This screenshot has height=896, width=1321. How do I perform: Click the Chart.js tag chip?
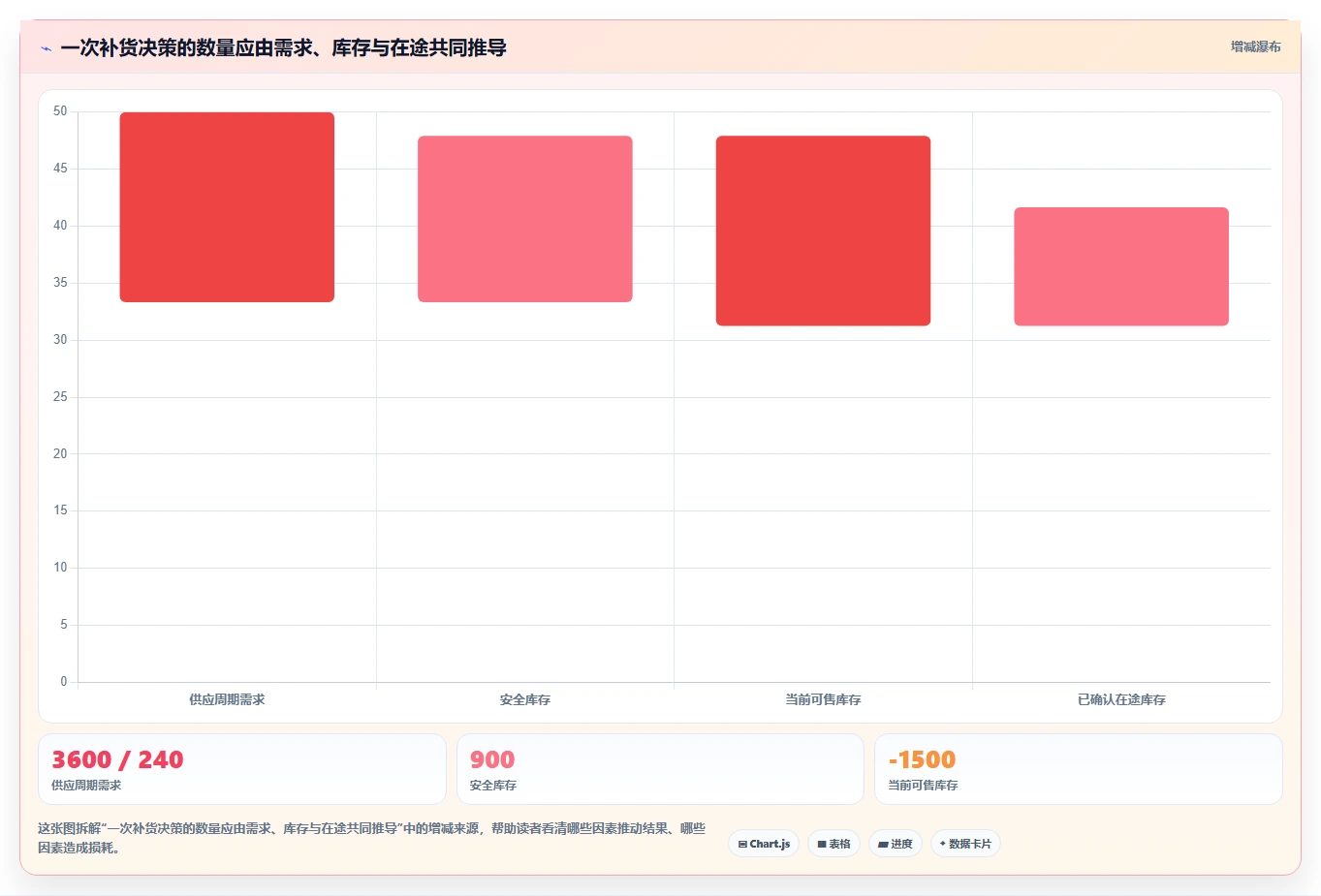(764, 844)
